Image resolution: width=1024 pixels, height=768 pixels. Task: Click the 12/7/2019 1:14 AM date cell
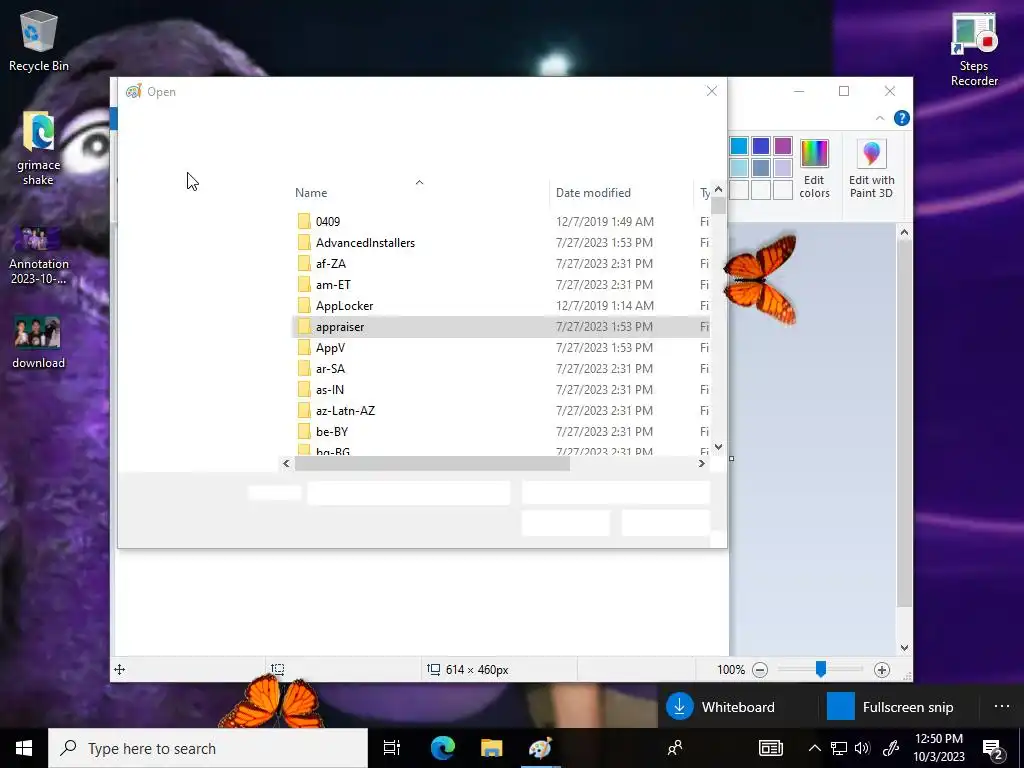pyautogui.click(x=605, y=305)
